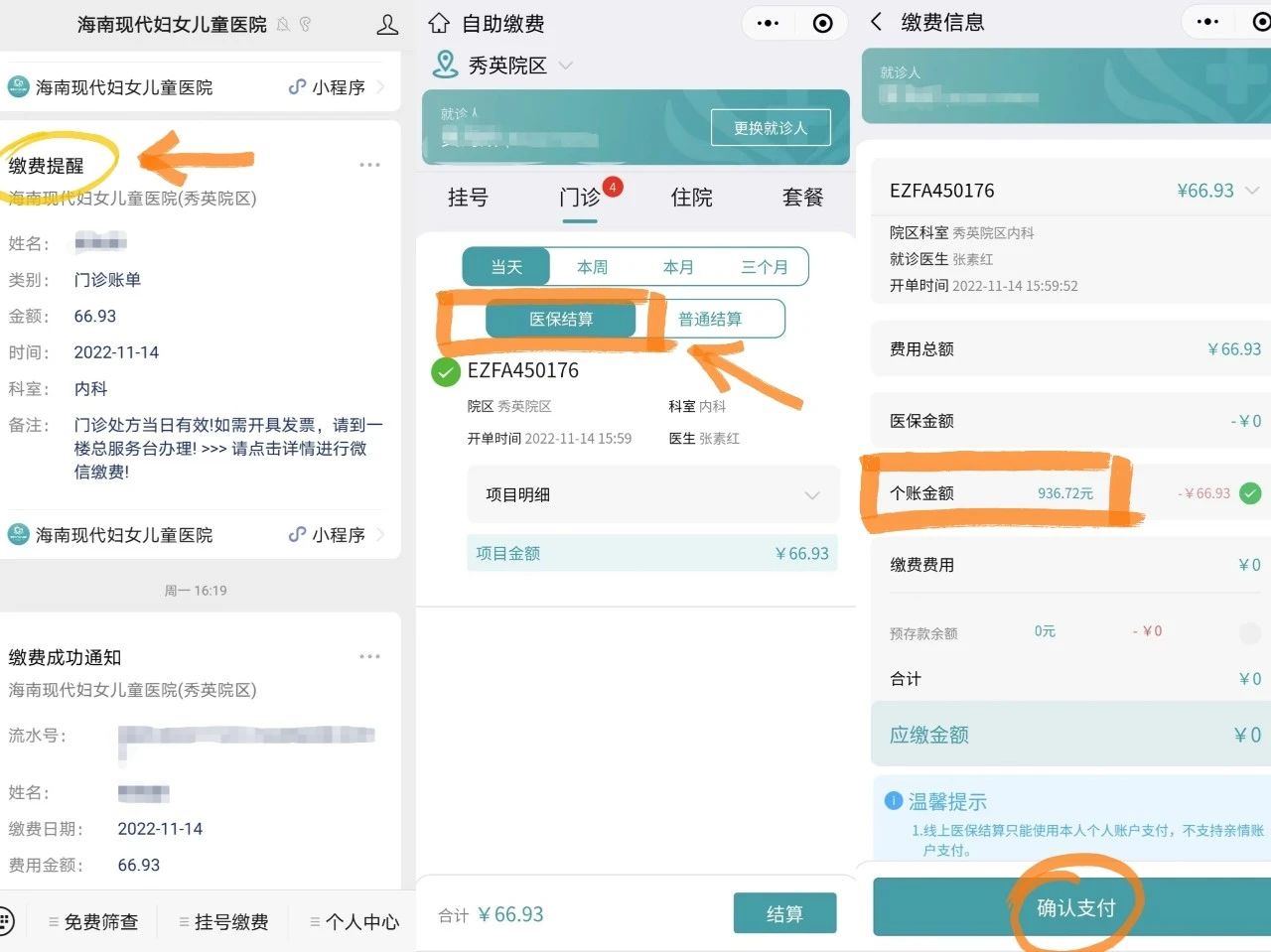Filter bills by 本周
This screenshot has width=1271, height=952.
(593, 267)
